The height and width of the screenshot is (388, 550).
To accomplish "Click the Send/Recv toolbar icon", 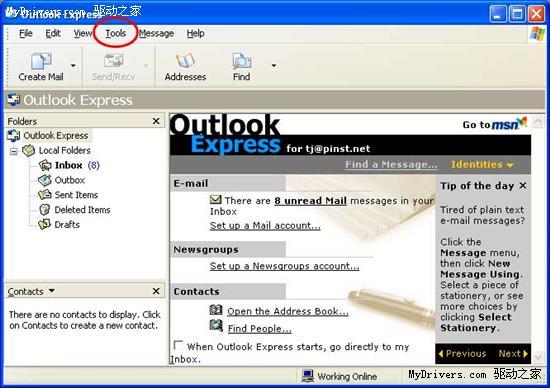I will coord(113,61).
